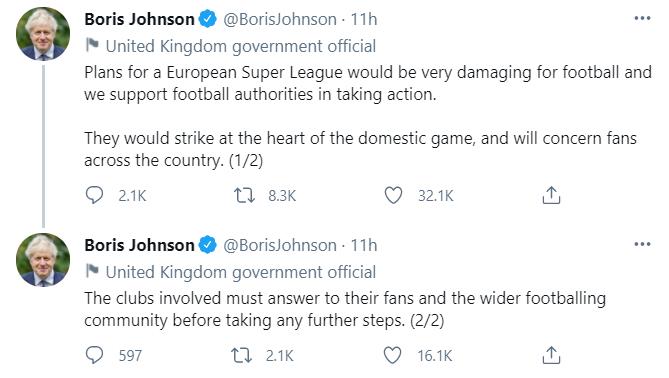
Task: Open more options menu on second tweet
Action: pyautogui.click(x=642, y=244)
